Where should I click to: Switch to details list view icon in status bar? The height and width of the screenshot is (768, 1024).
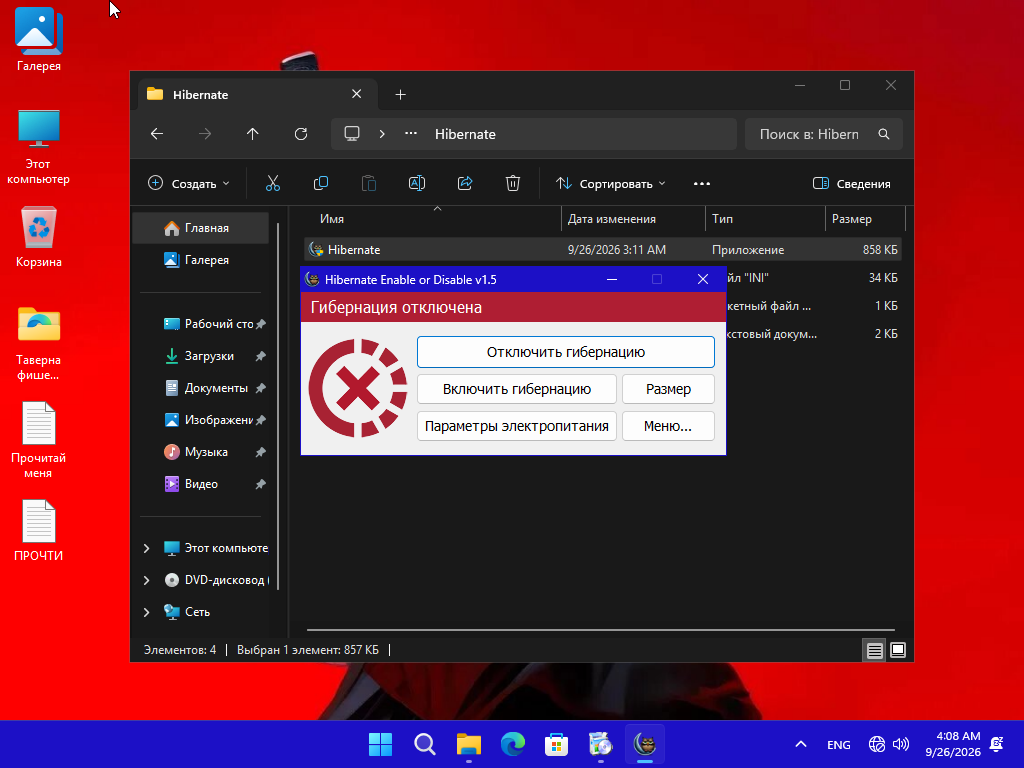[874, 650]
